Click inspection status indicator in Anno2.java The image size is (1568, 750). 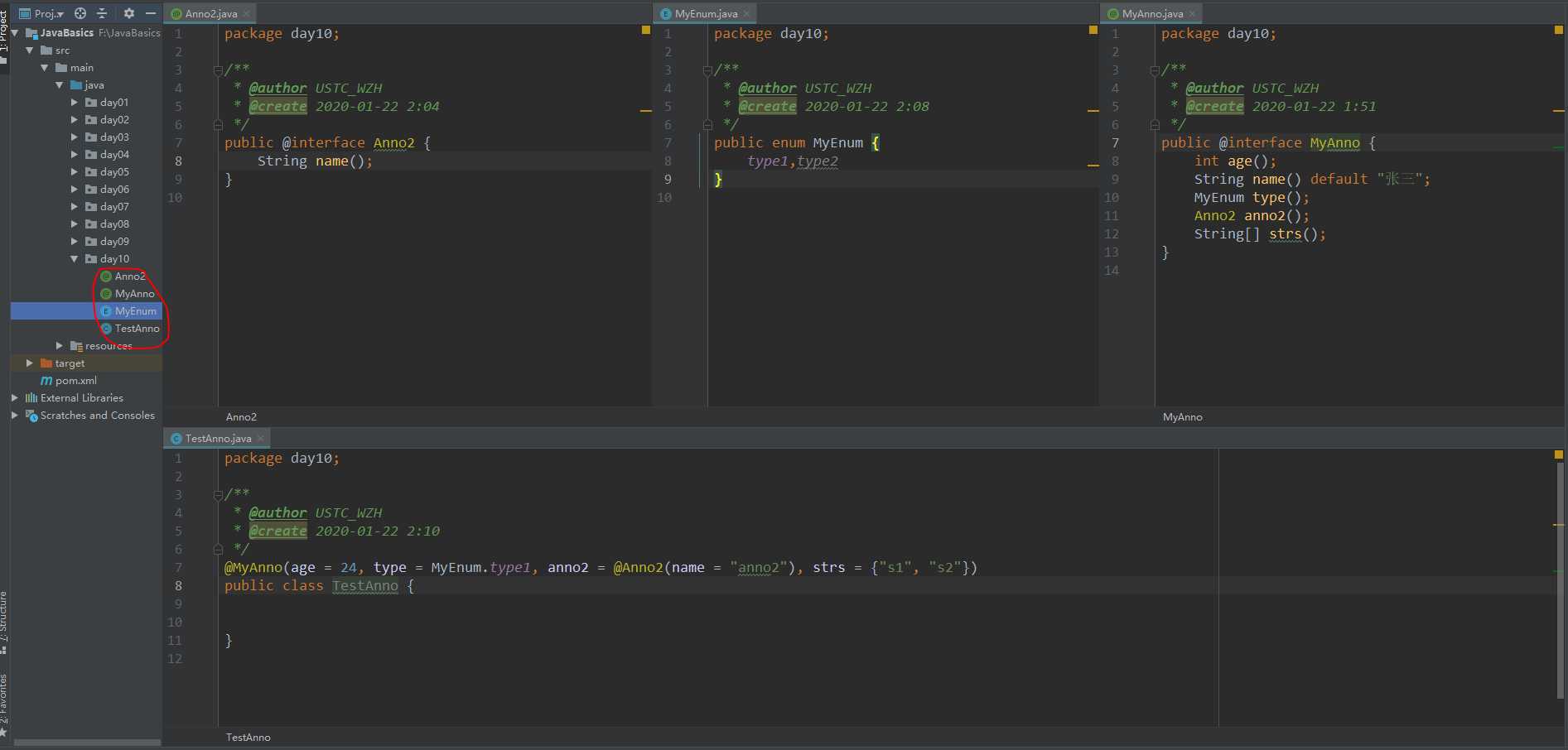click(x=646, y=30)
